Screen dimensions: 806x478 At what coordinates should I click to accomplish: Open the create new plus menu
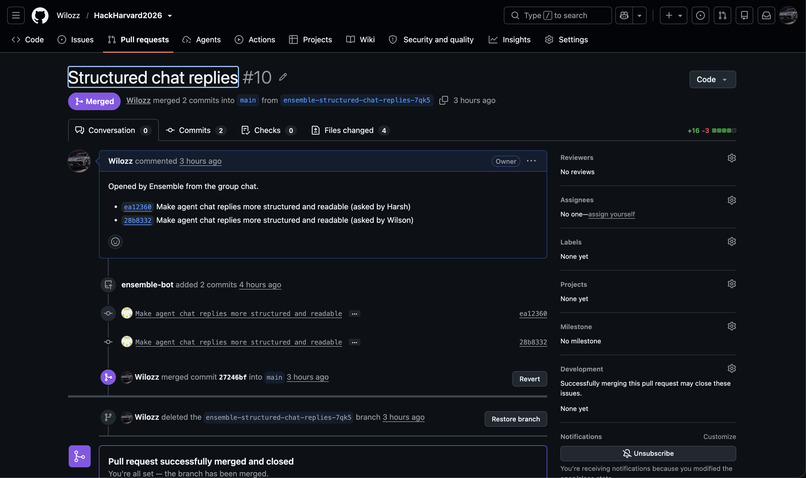(x=673, y=15)
